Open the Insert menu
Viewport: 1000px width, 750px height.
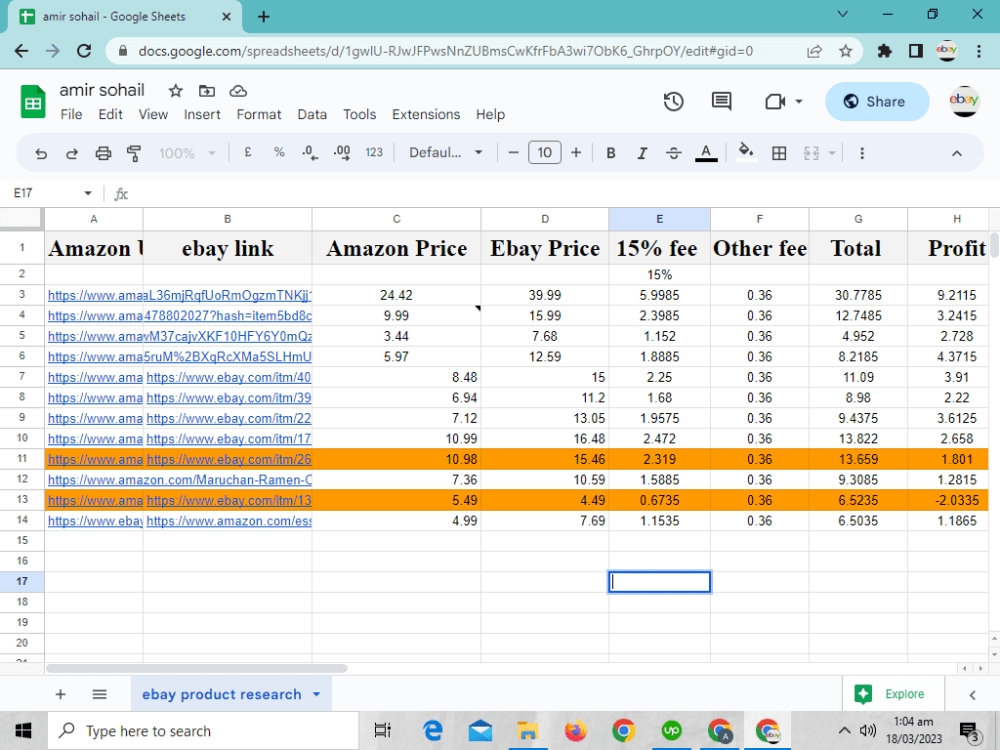pos(202,115)
